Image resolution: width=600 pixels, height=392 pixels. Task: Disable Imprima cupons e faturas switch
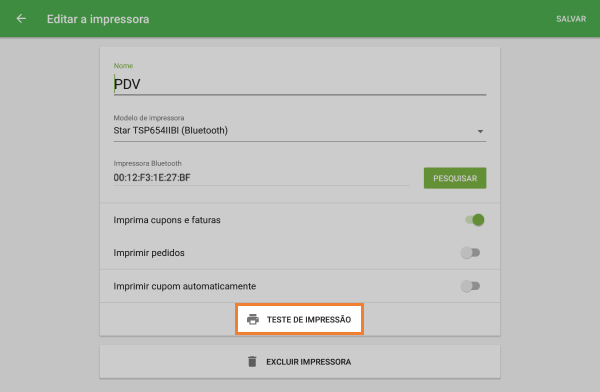click(x=474, y=220)
